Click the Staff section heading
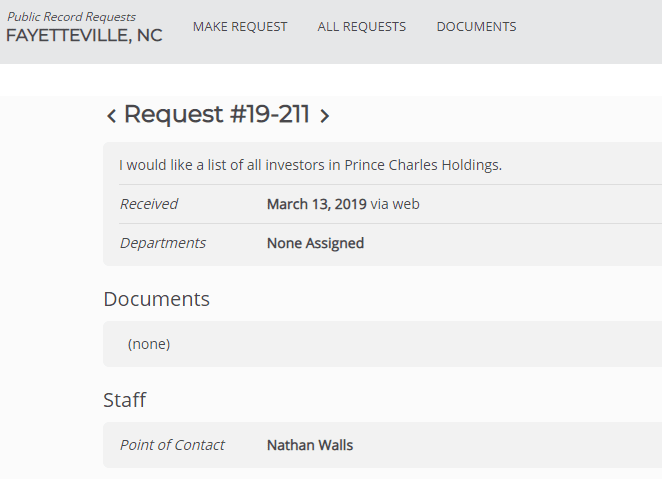The image size is (662, 479). coord(124,400)
